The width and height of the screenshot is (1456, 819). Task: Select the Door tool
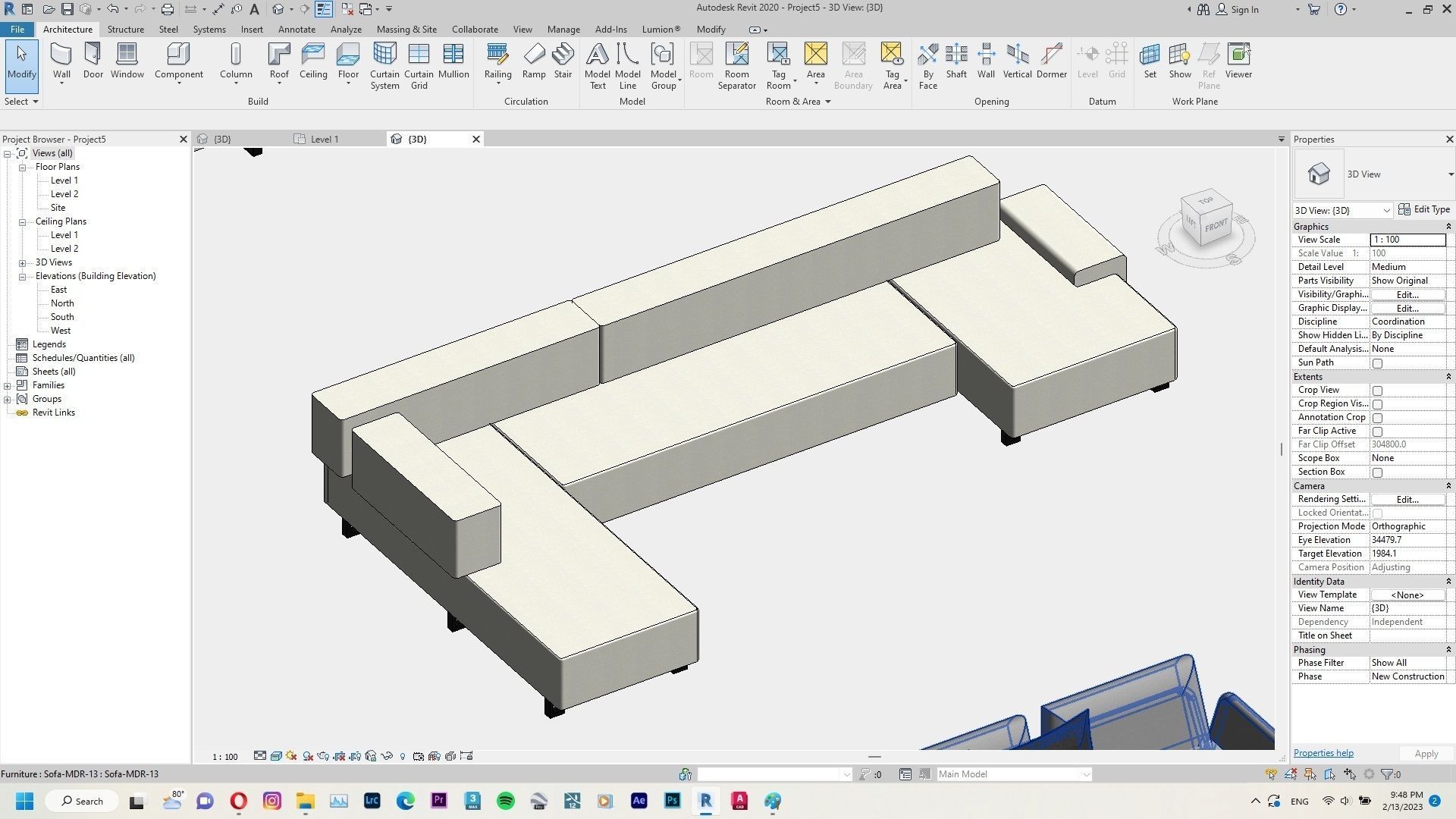pos(93,61)
